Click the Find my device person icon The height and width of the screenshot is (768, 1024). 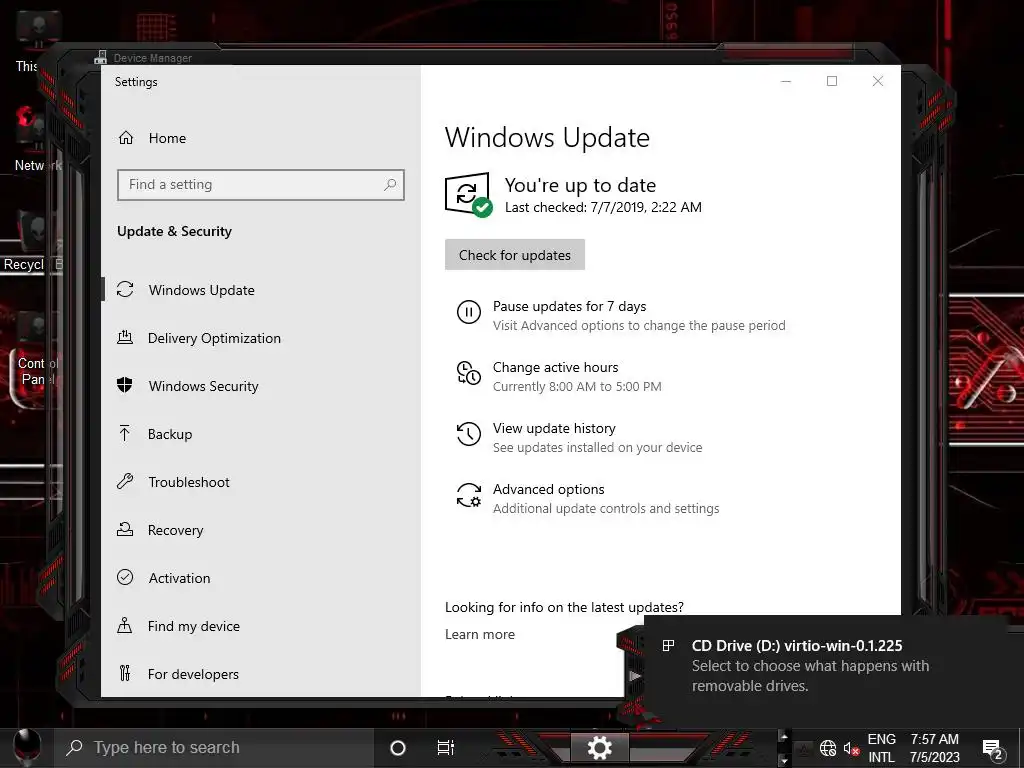(x=125, y=626)
